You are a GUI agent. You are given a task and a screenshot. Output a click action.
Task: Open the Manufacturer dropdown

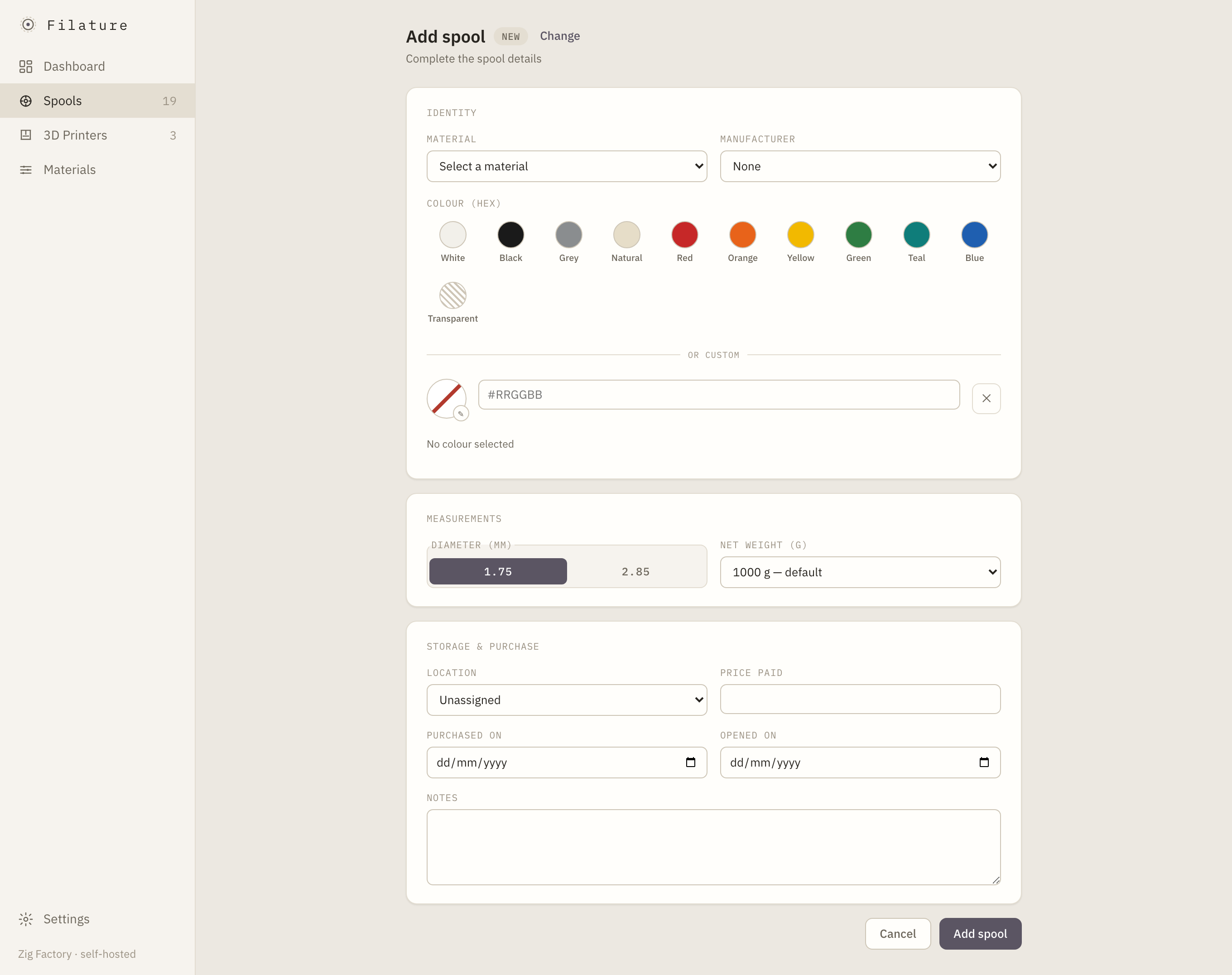pyautogui.click(x=860, y=166)
